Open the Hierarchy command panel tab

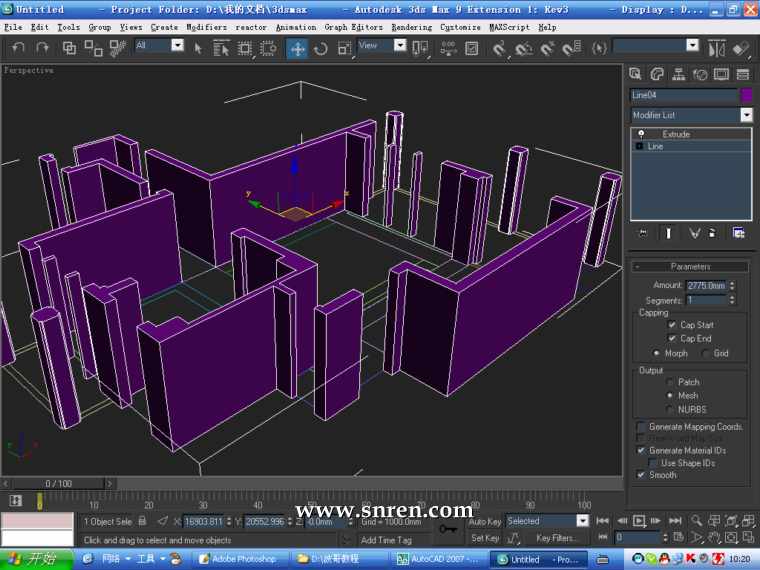pos(678,74)
